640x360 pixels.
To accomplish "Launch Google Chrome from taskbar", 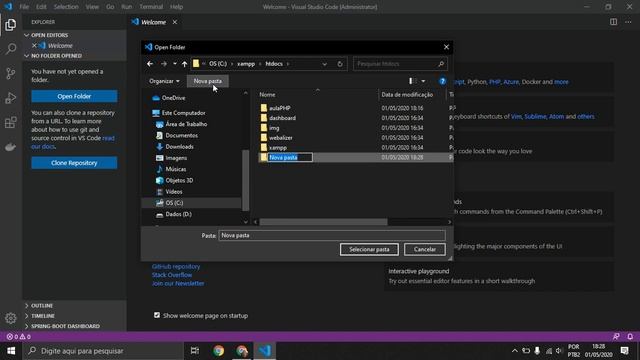I will (219, 351).
